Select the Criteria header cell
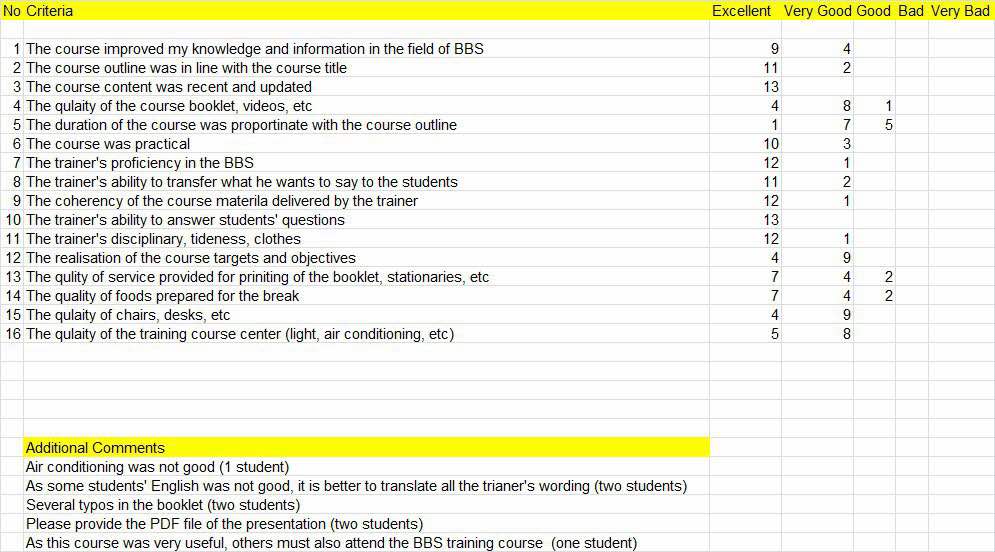 tap(366, 11)
